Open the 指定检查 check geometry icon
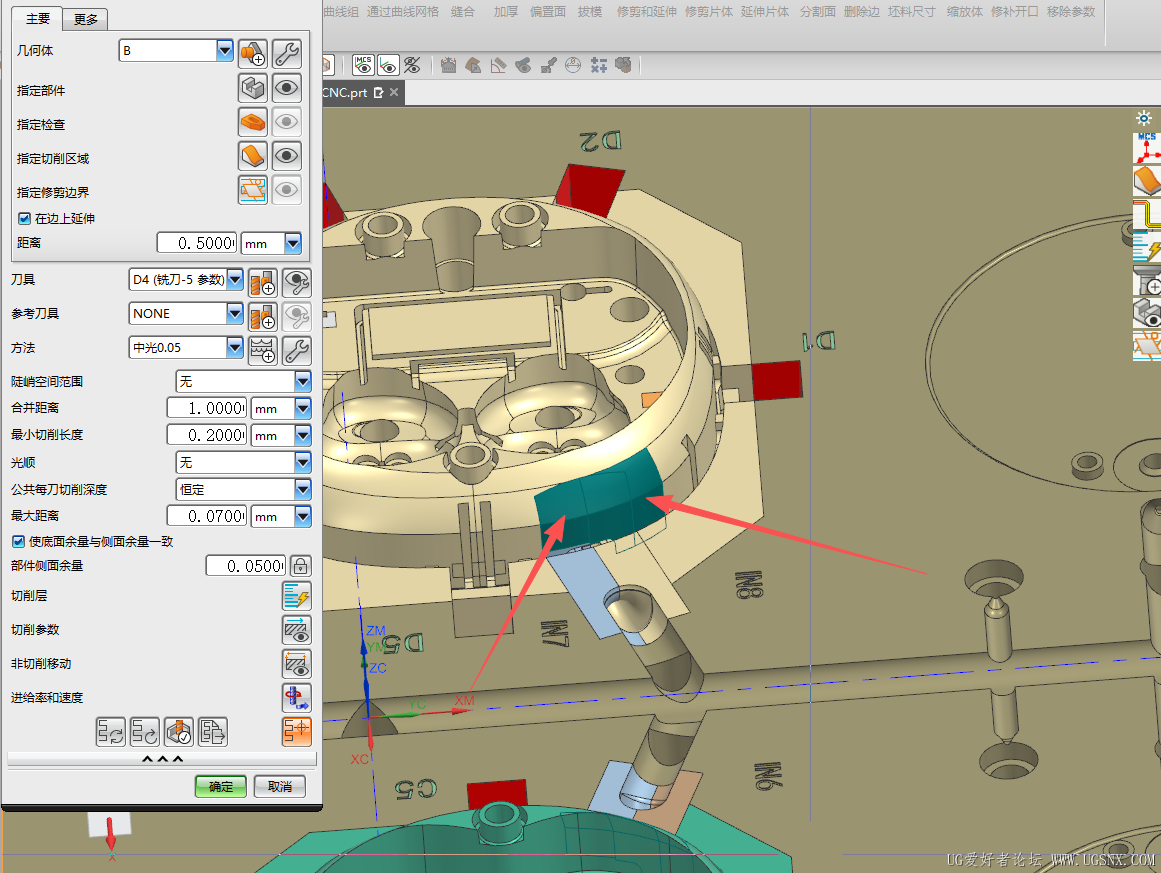Screen dimensions: 1161x873 252,122
